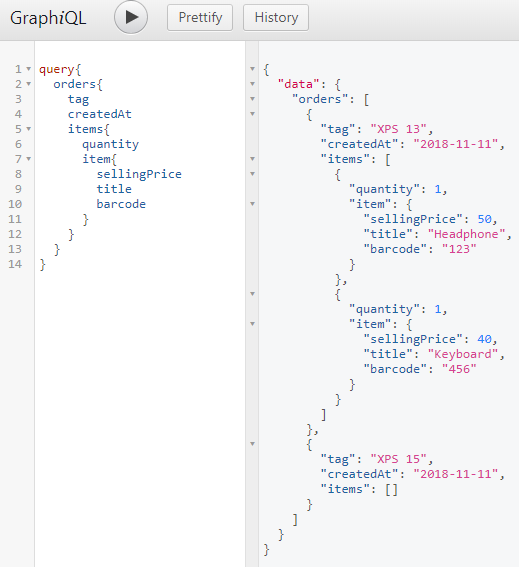Fold the first "items" array in result
Image resolution: width=519 pixels, height=567 pixels.
[252, 159]
